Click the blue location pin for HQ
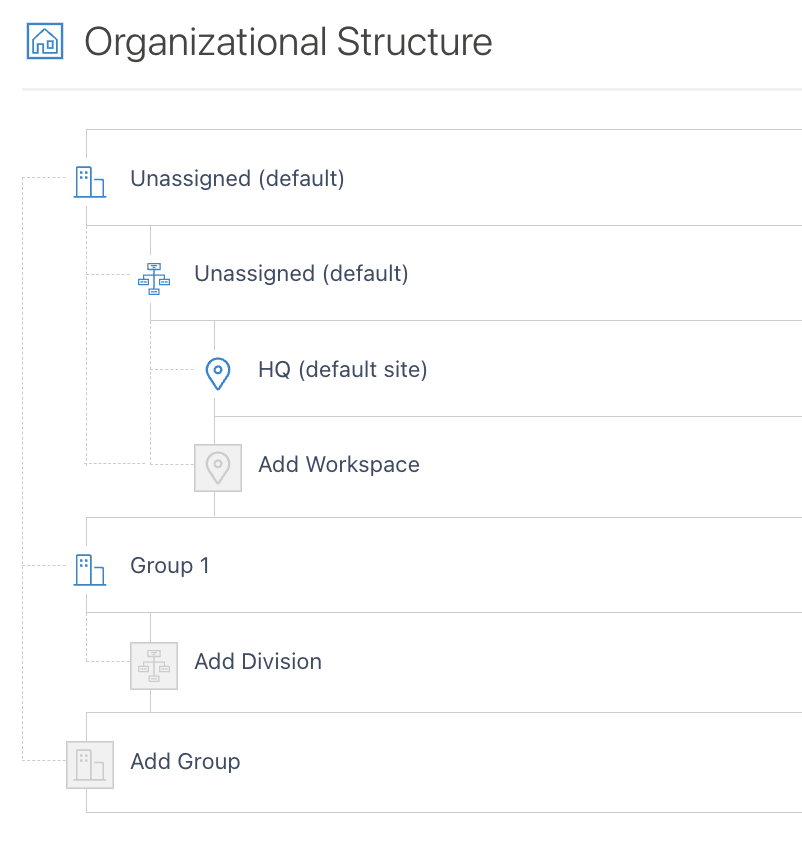Image resolution: width=802 pixels, height=844 pixels. pos(218,374)
